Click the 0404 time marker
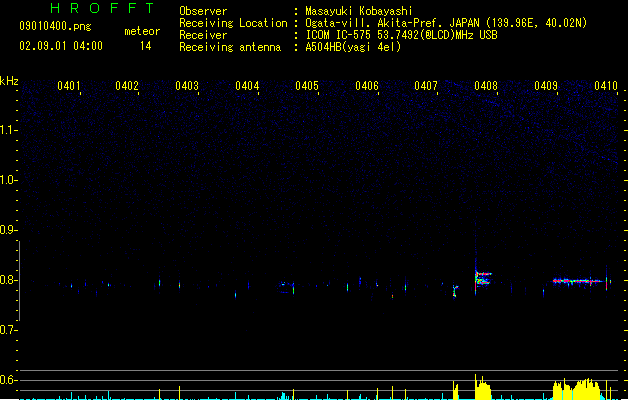Screen dimensions: 629x400 (247, 86)
